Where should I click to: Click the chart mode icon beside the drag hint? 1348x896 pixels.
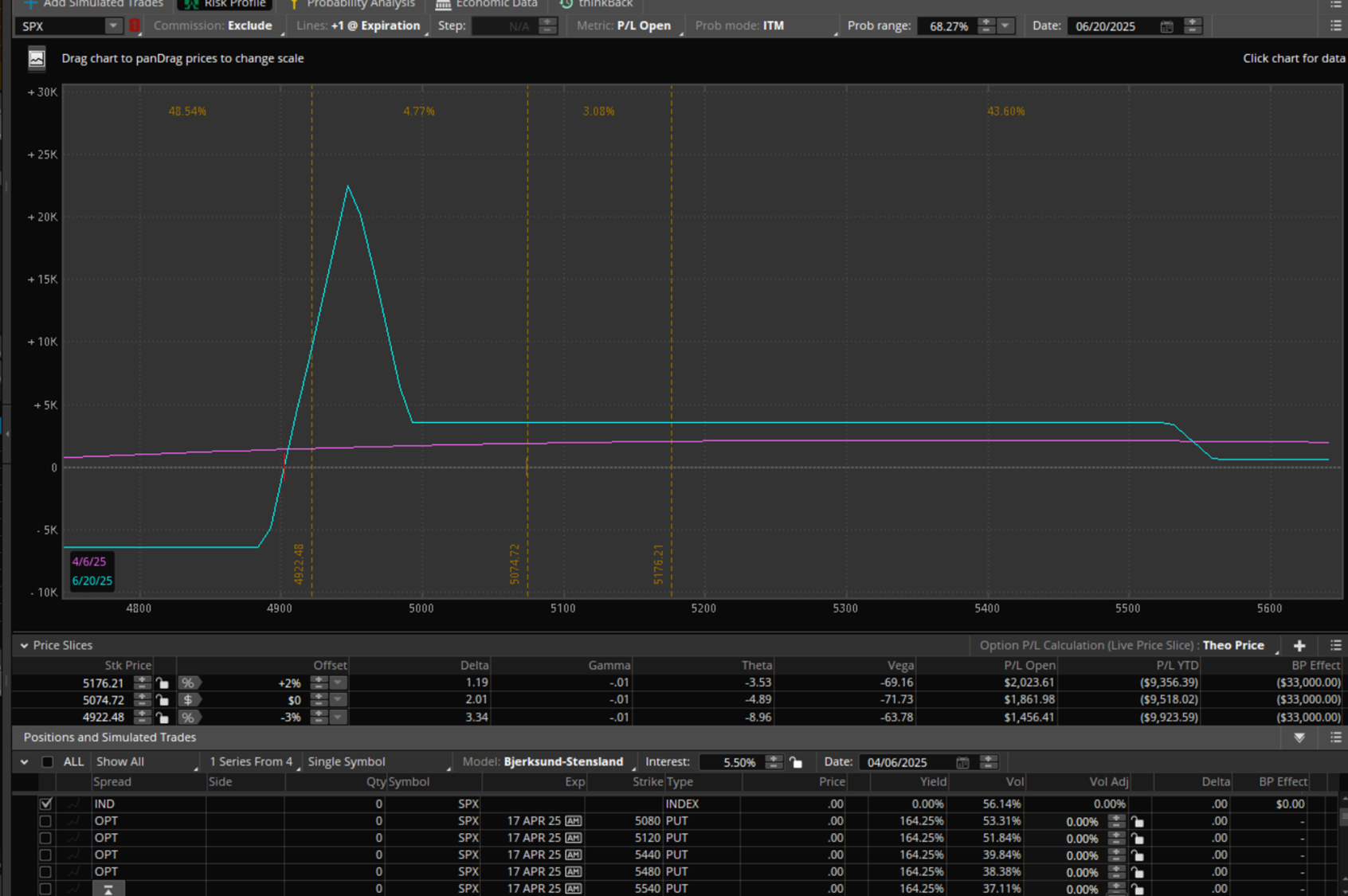point(37,59)
